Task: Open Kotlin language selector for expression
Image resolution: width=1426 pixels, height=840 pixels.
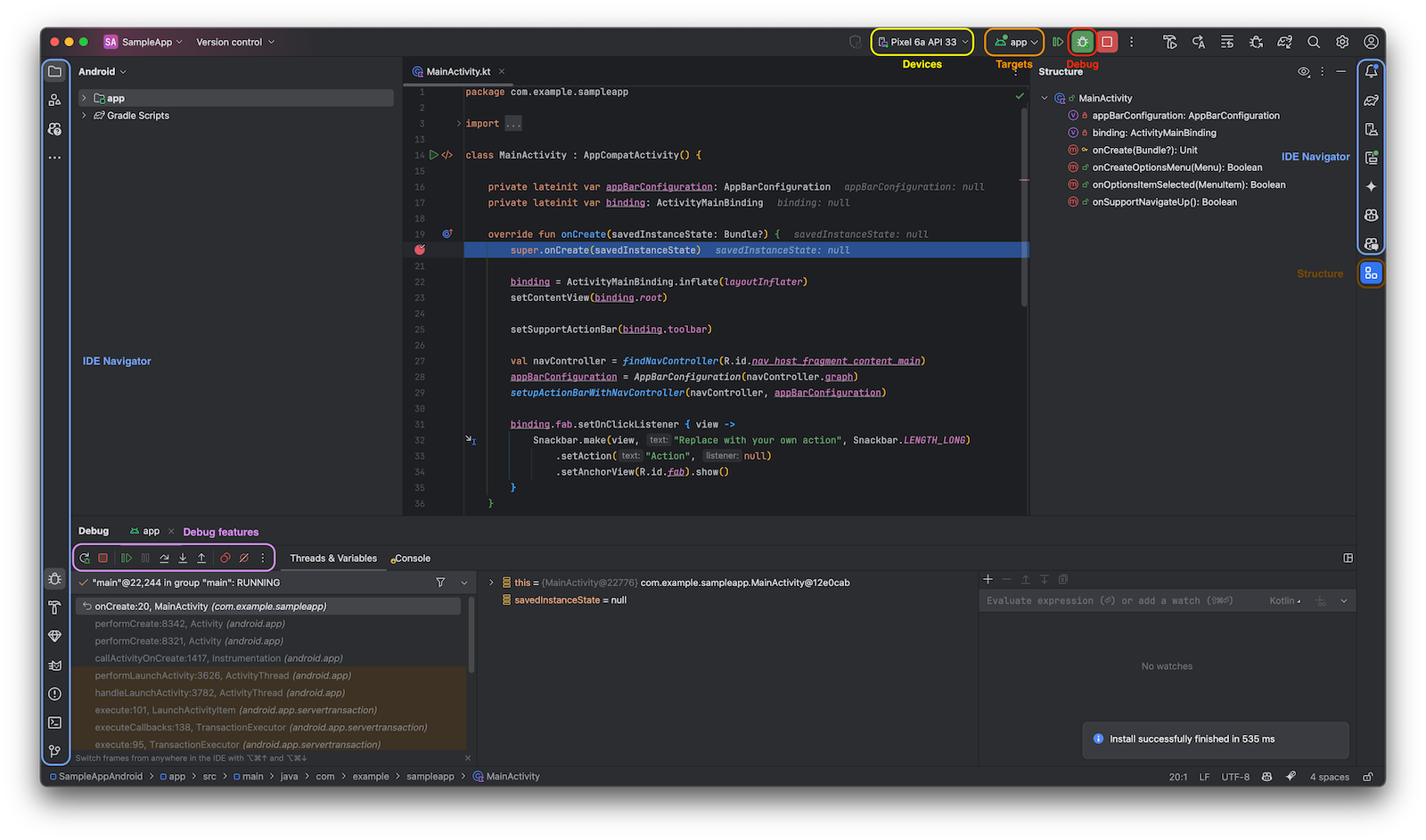Action: click(1284, 601)
